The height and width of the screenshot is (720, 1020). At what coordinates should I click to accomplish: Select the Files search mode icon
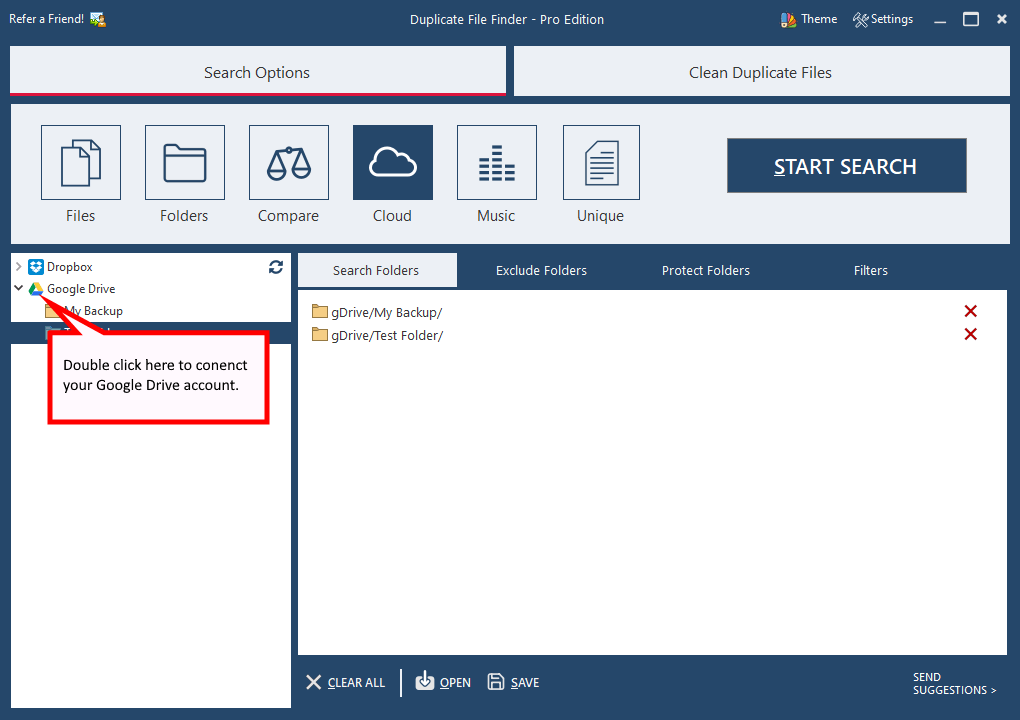[x=81, y=163]
